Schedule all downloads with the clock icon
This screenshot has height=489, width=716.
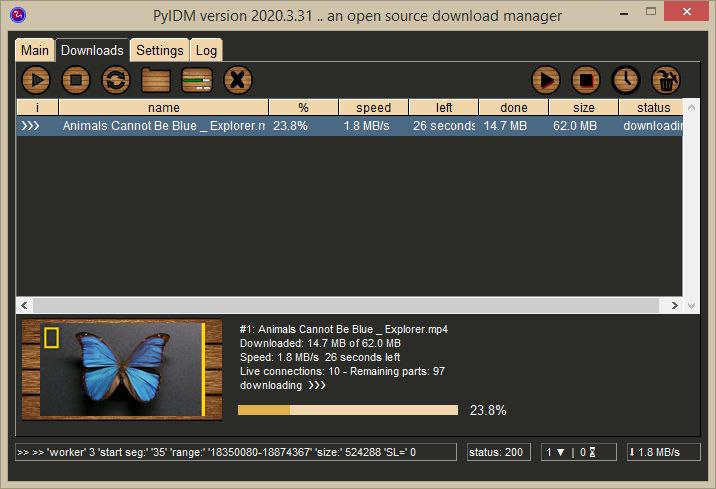click(x=626, y=80)
